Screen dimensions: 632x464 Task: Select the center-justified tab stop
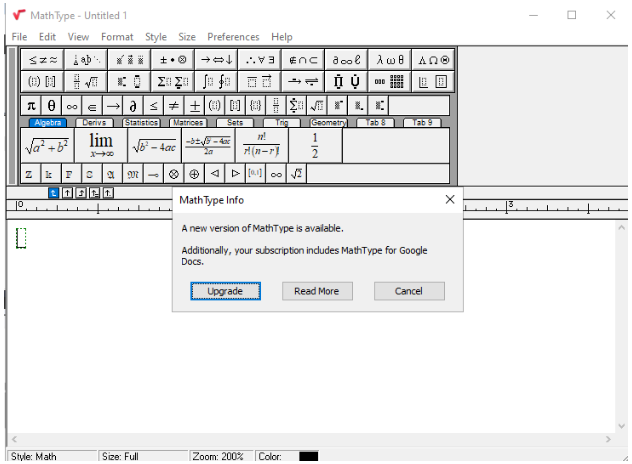click(68, 193)
